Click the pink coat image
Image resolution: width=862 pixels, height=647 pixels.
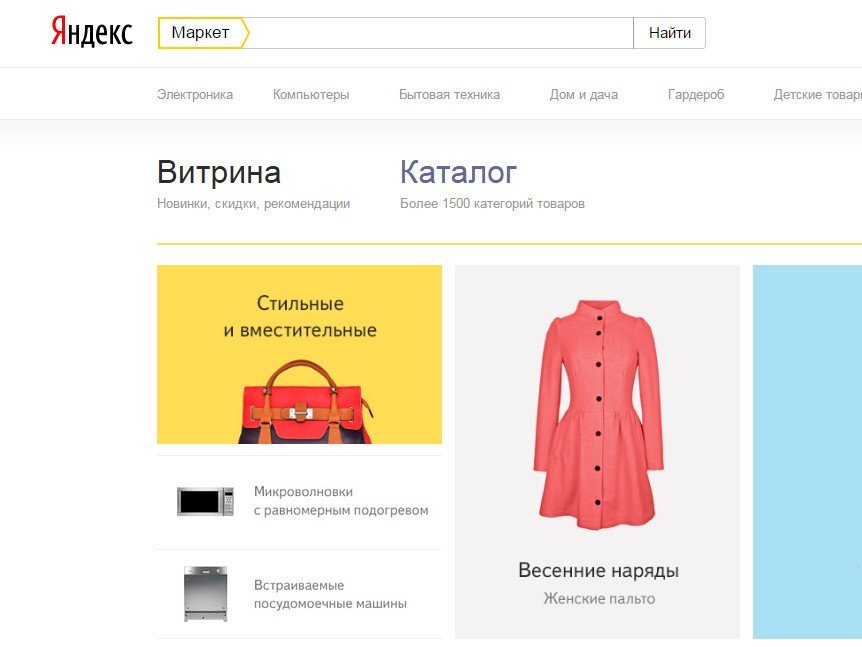598,413
